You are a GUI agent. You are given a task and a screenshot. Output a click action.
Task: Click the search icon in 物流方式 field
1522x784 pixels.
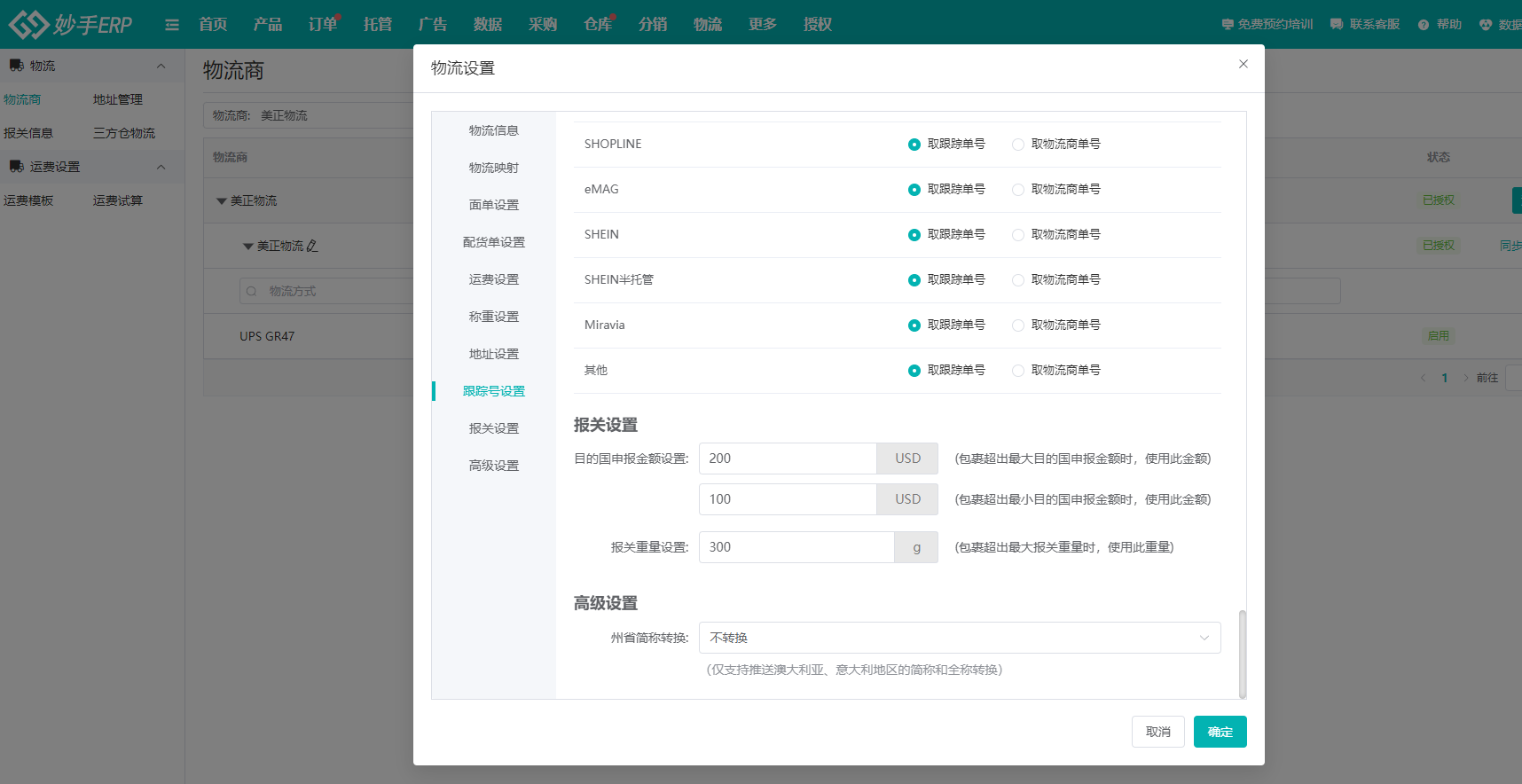252,291
